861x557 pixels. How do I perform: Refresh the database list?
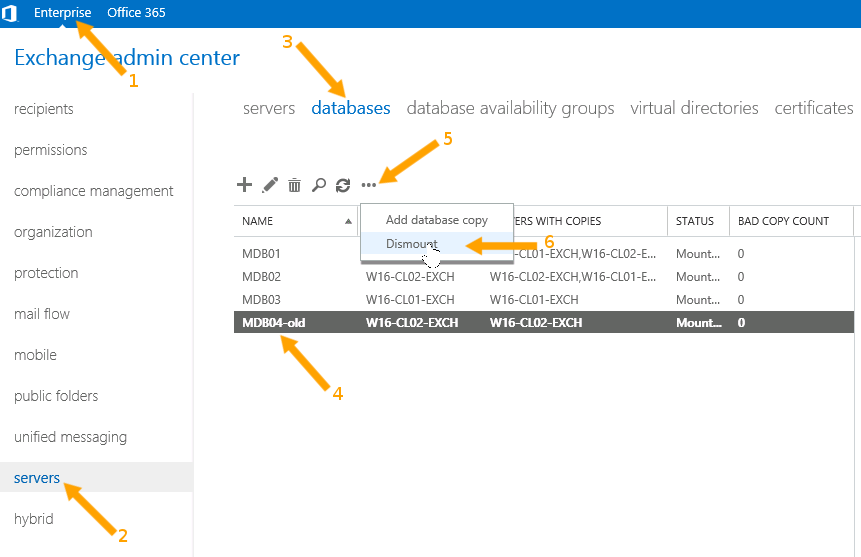(343, 186)
